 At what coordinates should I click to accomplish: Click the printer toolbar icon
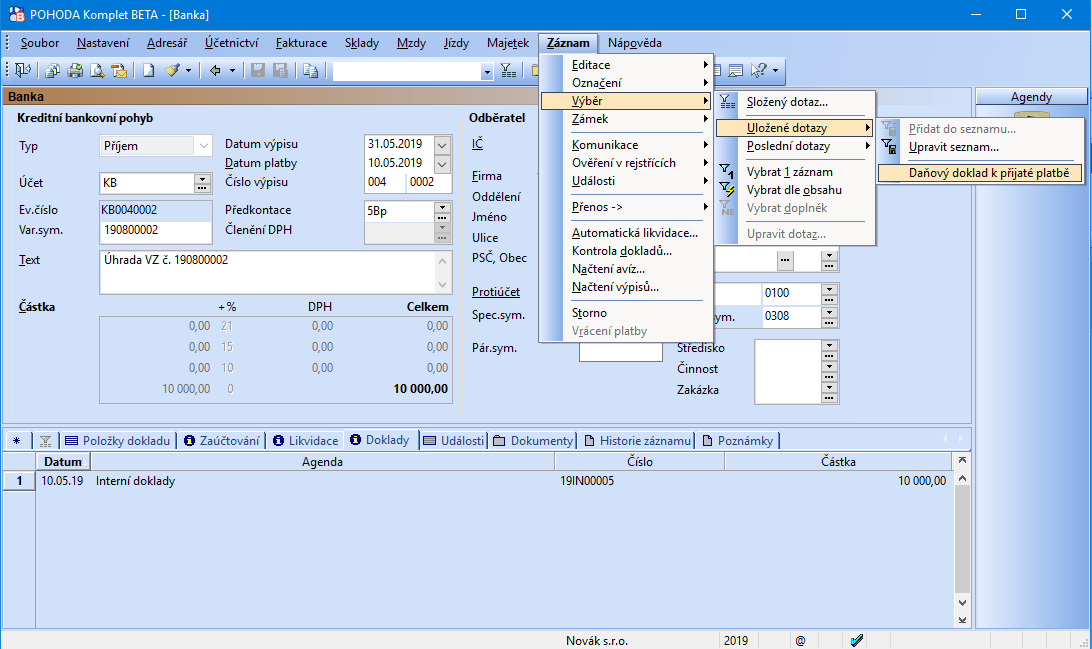click(75, 70)
